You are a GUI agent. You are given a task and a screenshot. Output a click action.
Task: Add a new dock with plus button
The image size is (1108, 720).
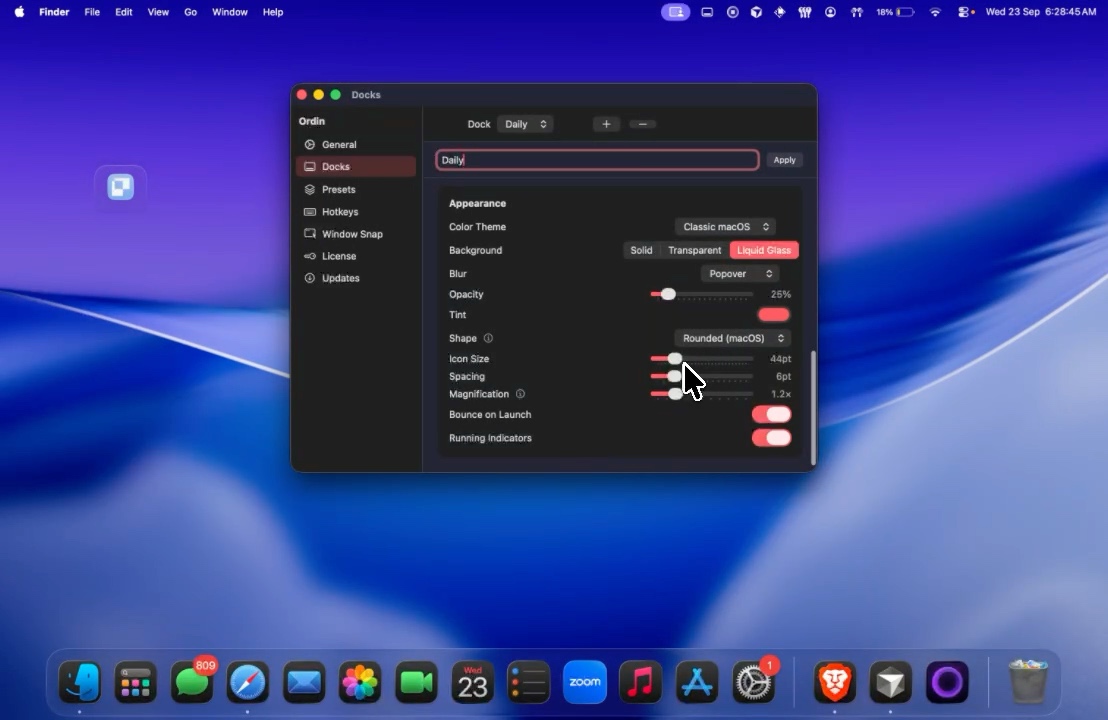606,124
